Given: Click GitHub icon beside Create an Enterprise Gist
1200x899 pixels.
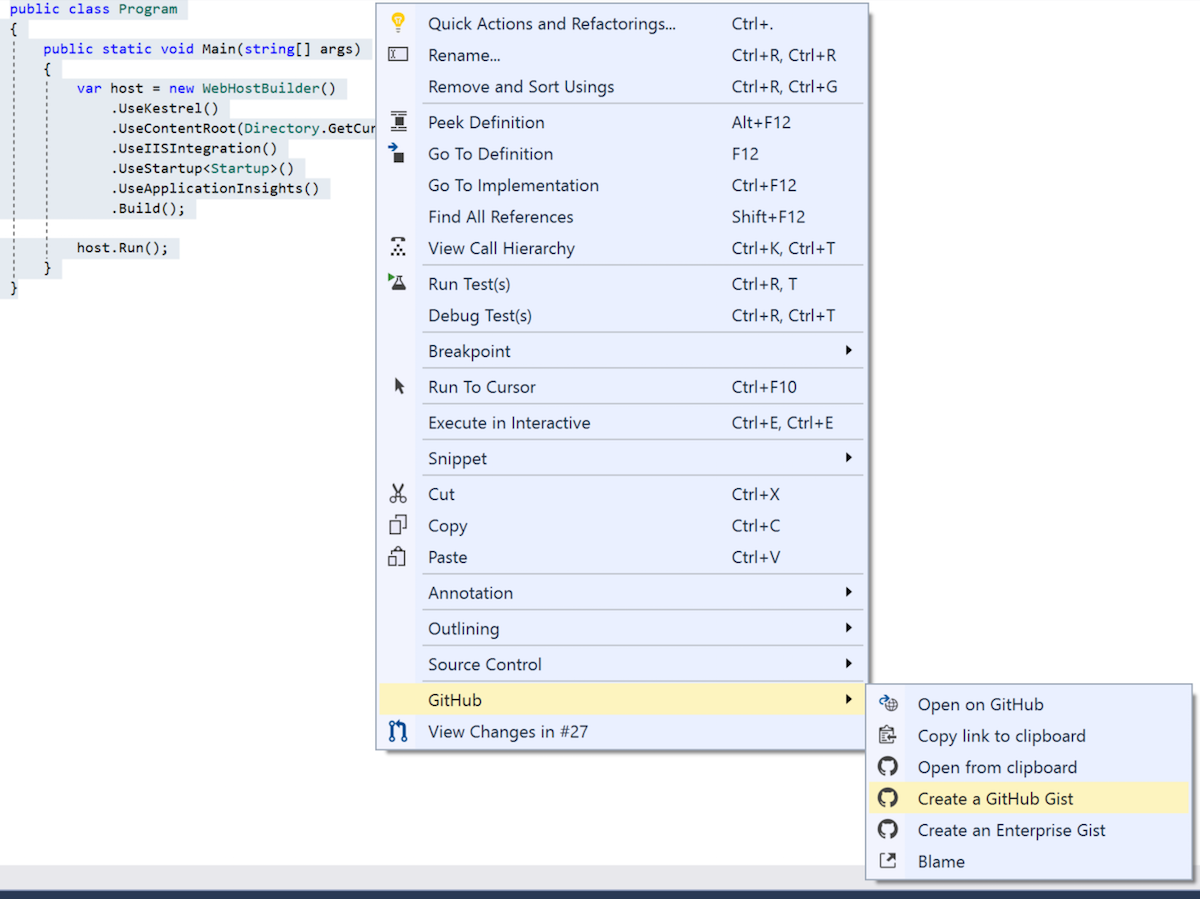Looking at the screenshot, I should pyautogui.click(x=888, y=829).
